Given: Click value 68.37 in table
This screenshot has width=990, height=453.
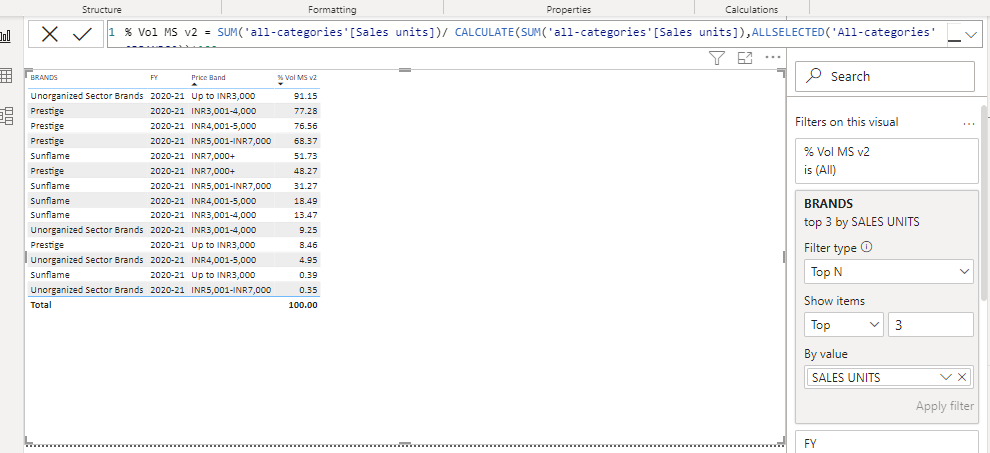Looking at the screenshot, I should tap(306, 141).
